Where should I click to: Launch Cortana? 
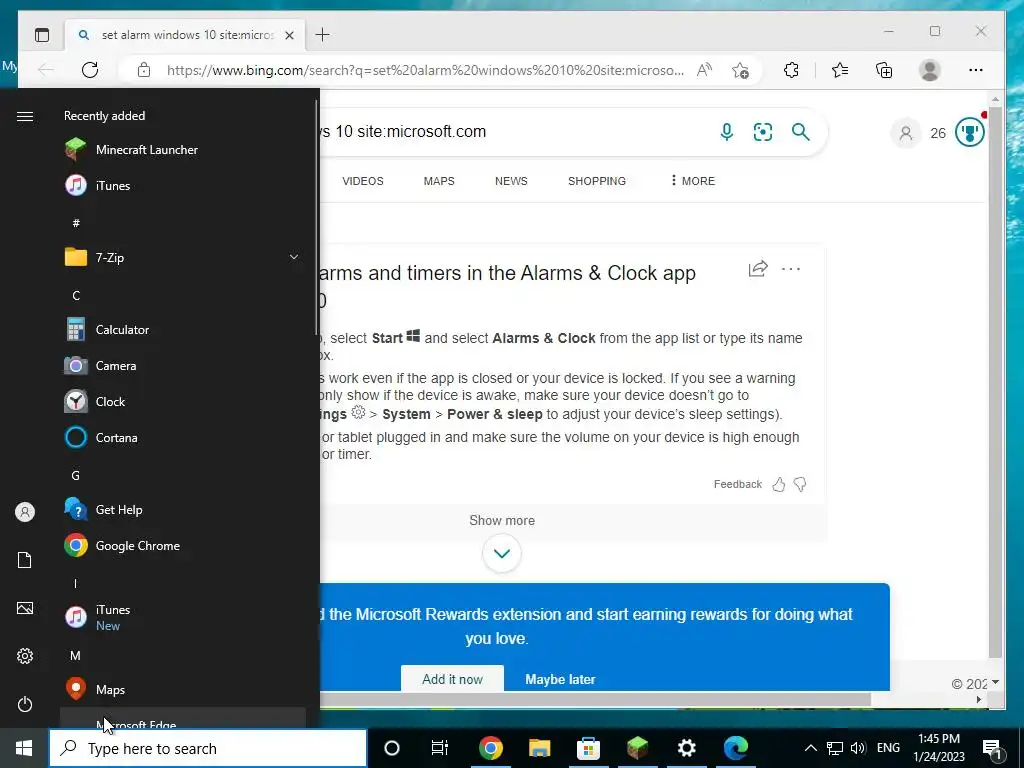[x=183, y=438]
